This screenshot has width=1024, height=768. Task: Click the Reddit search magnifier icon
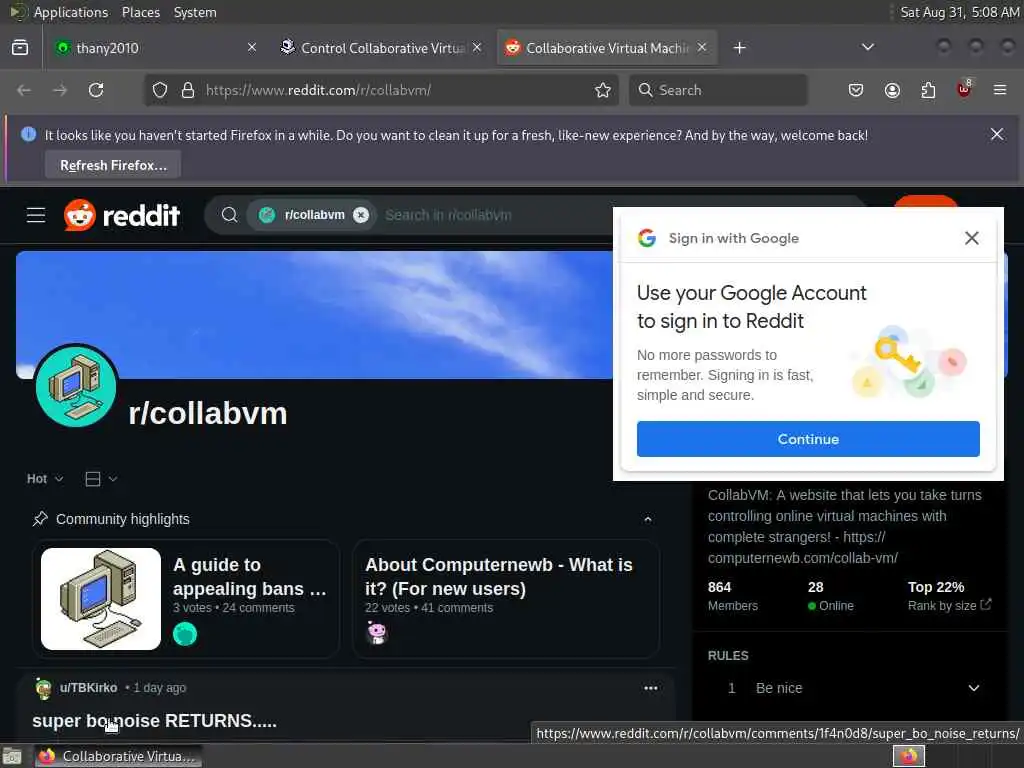pyautogui.click(x=229, y=215)
